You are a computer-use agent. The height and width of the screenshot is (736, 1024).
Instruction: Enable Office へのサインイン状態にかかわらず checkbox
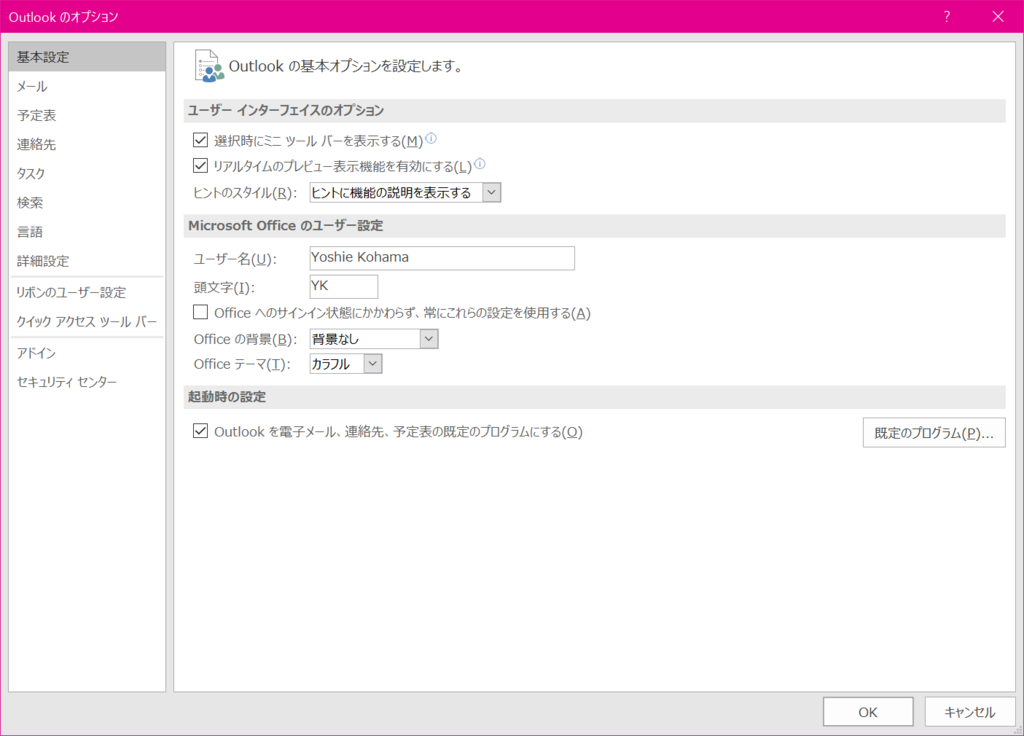[x=200, y=313]
